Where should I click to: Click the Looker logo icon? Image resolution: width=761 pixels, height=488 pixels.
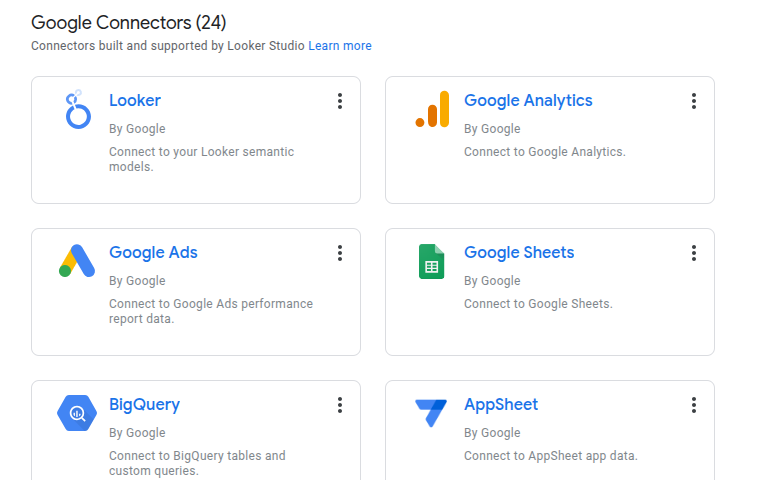tap(76, 109)
